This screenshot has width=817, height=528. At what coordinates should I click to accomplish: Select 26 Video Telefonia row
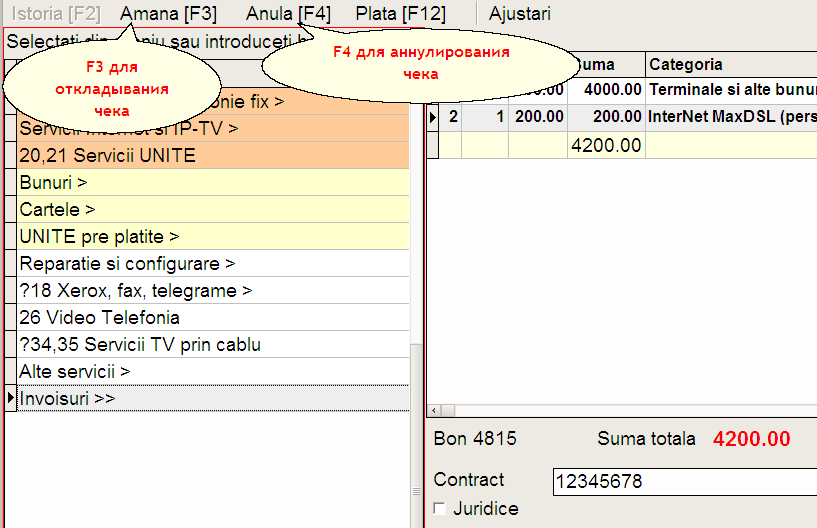click(213, 318)
